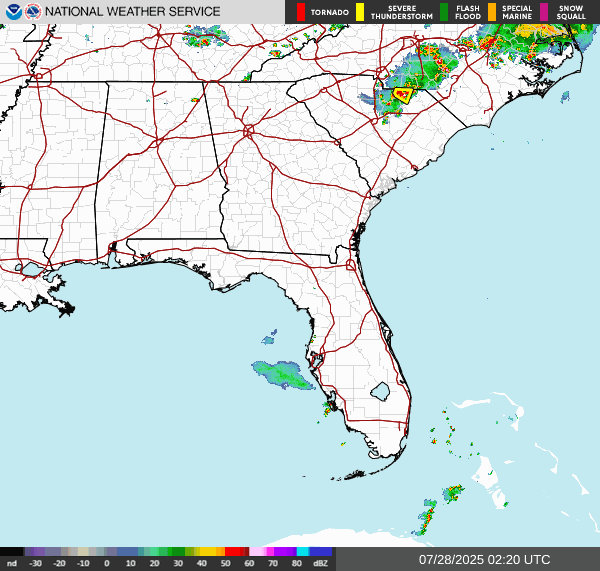Click the 60 value on dBZ scale
The height and width of the screenshot is (571, 600).
pyautogui.click(x=249, y=563)
